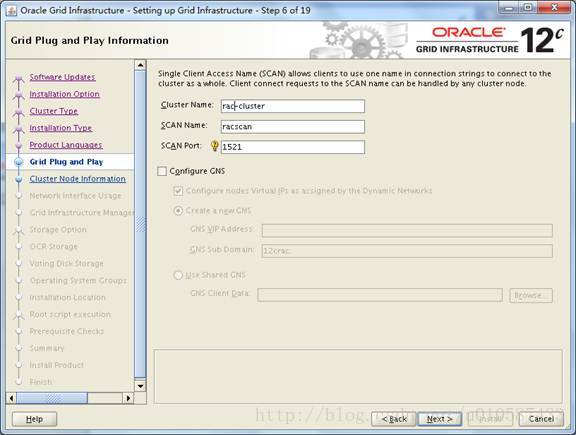
Task: Open Product Languages step link
Action: pos(66,145)
